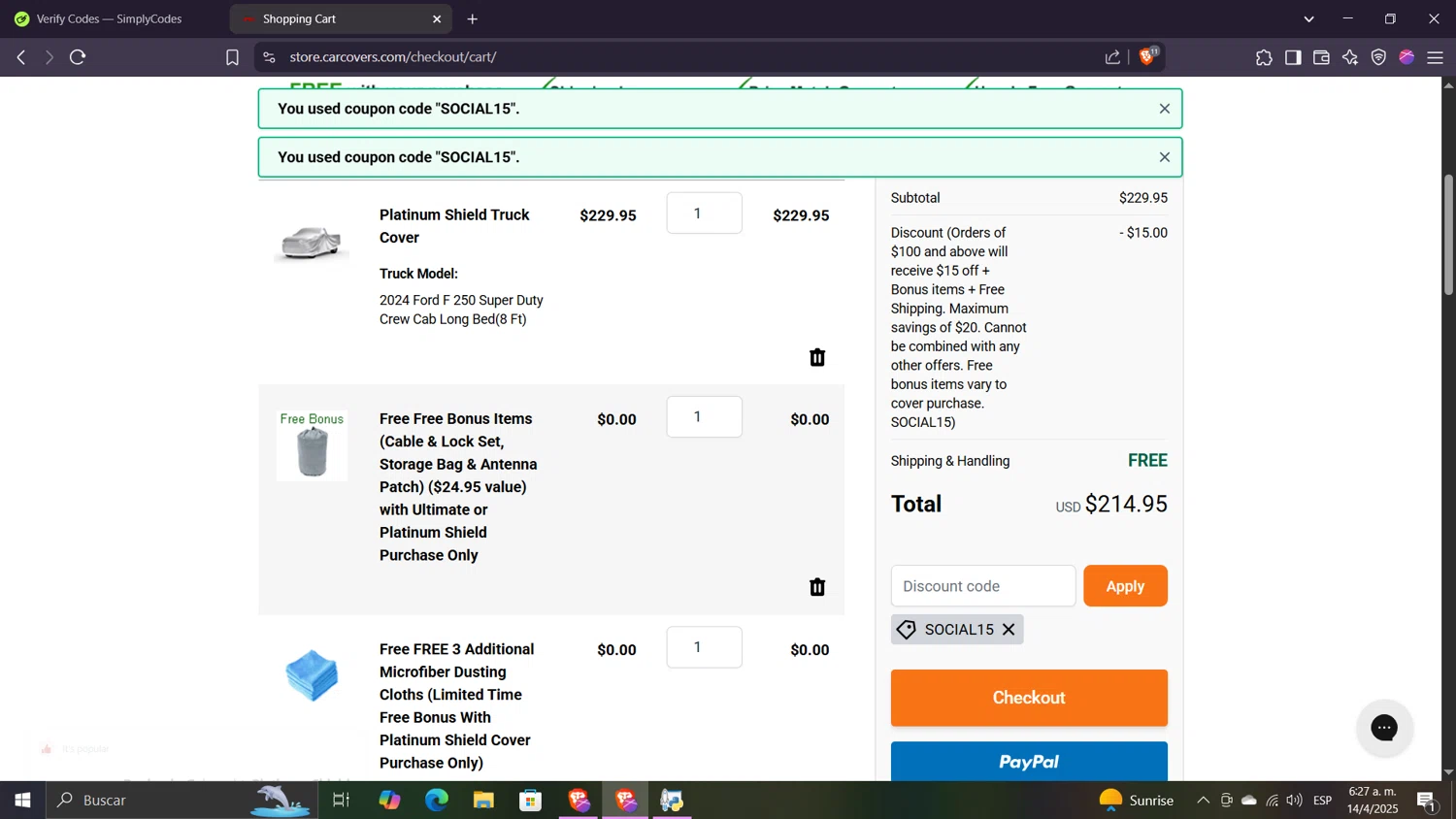Dismiss the second SOCIAL15 coupon notice

pyautogui.click(x=1164, y=157)
